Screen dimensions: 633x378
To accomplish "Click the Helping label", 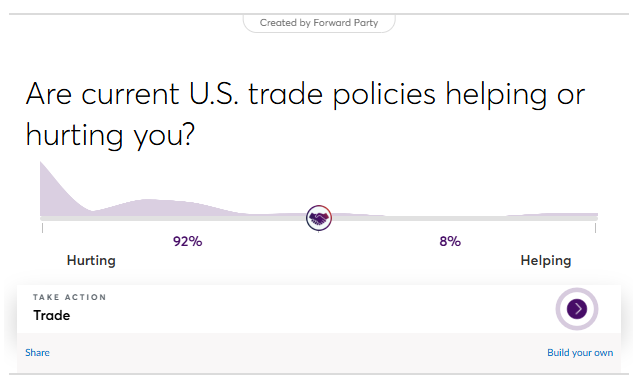I will (546, 260).
